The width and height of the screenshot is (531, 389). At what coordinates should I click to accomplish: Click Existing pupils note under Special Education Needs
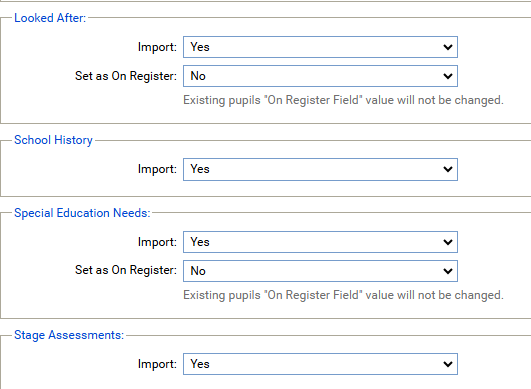pos(343,295)
